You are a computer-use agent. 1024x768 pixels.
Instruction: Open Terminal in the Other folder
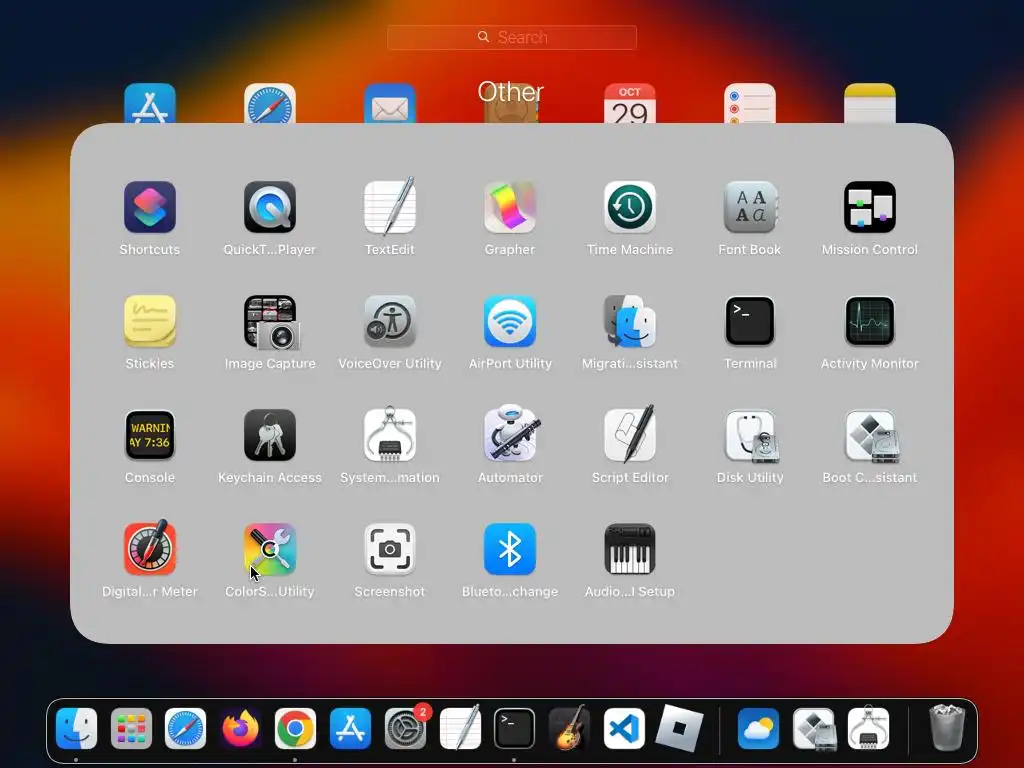750,321
